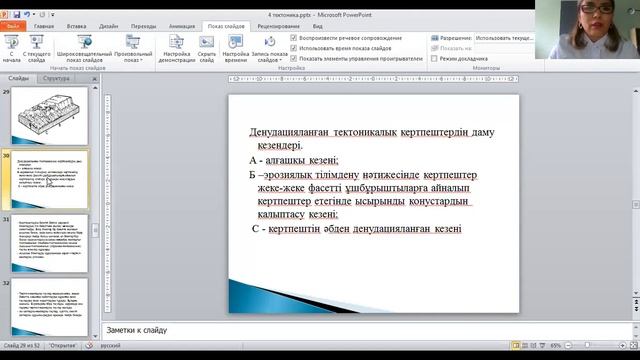Click spell check icon in status bar
640x360 pixels.
pyautogui.click(x=89, y=345)
